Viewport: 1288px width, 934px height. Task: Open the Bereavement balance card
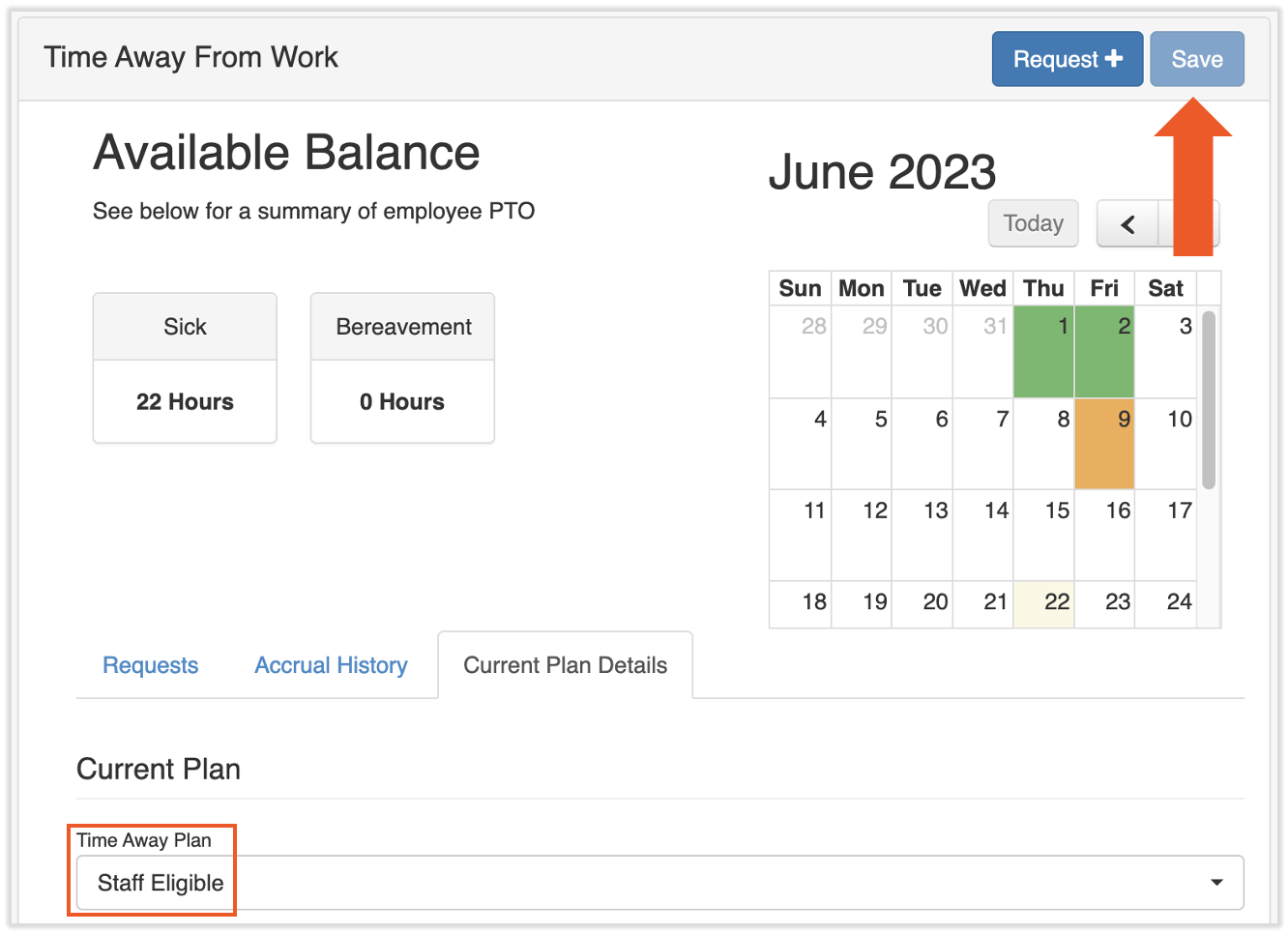pos(402,367)
